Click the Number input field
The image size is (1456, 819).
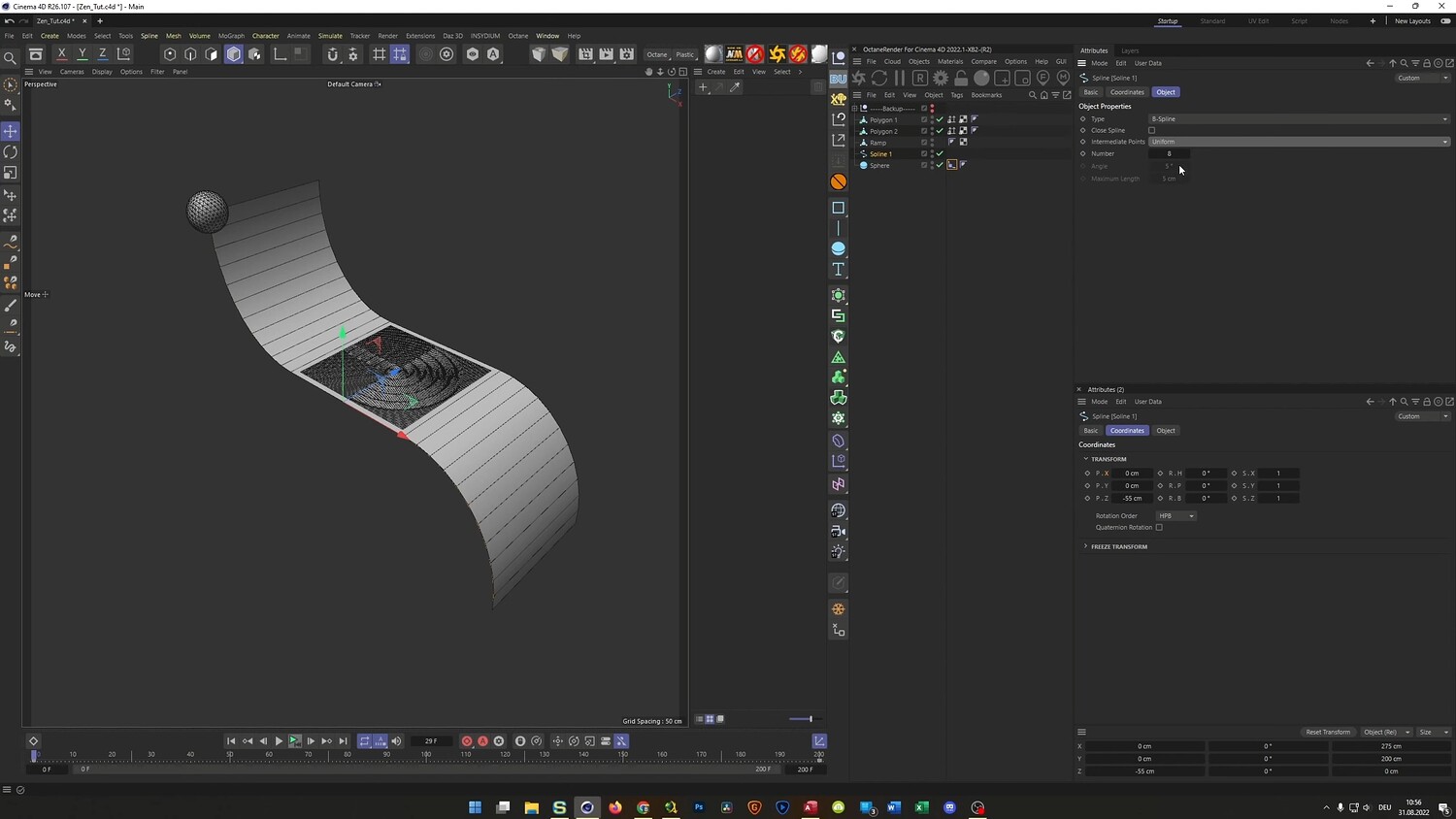tap(1169, 153)
